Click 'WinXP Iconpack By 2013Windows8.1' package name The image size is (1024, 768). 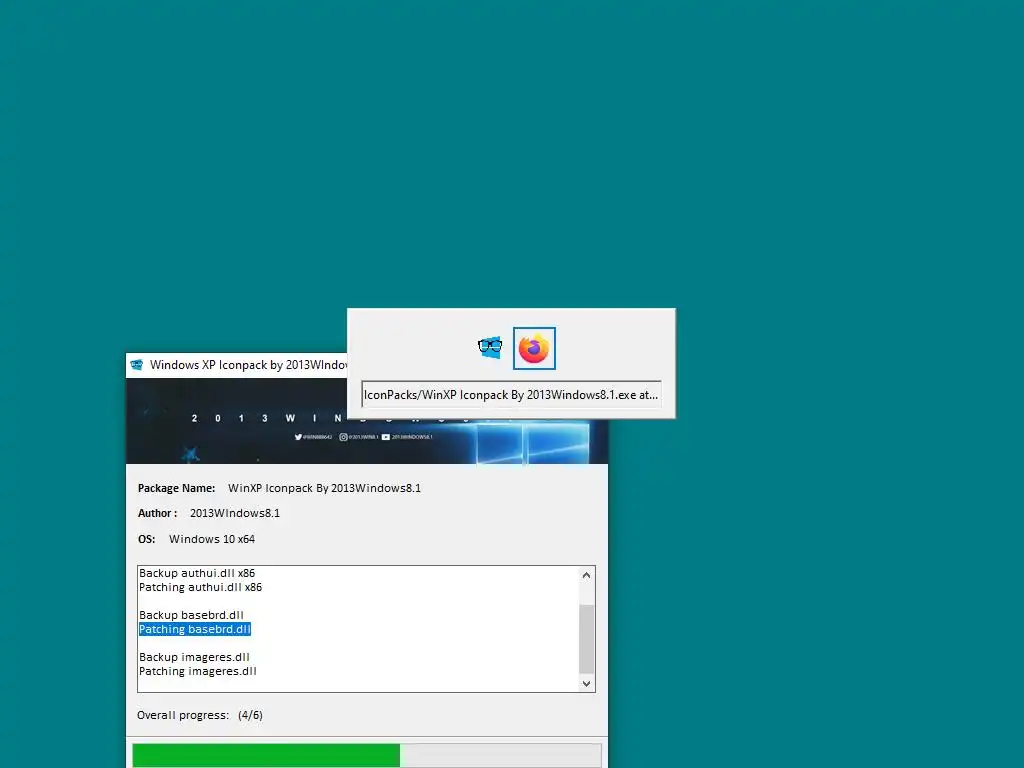coord(325,488)
